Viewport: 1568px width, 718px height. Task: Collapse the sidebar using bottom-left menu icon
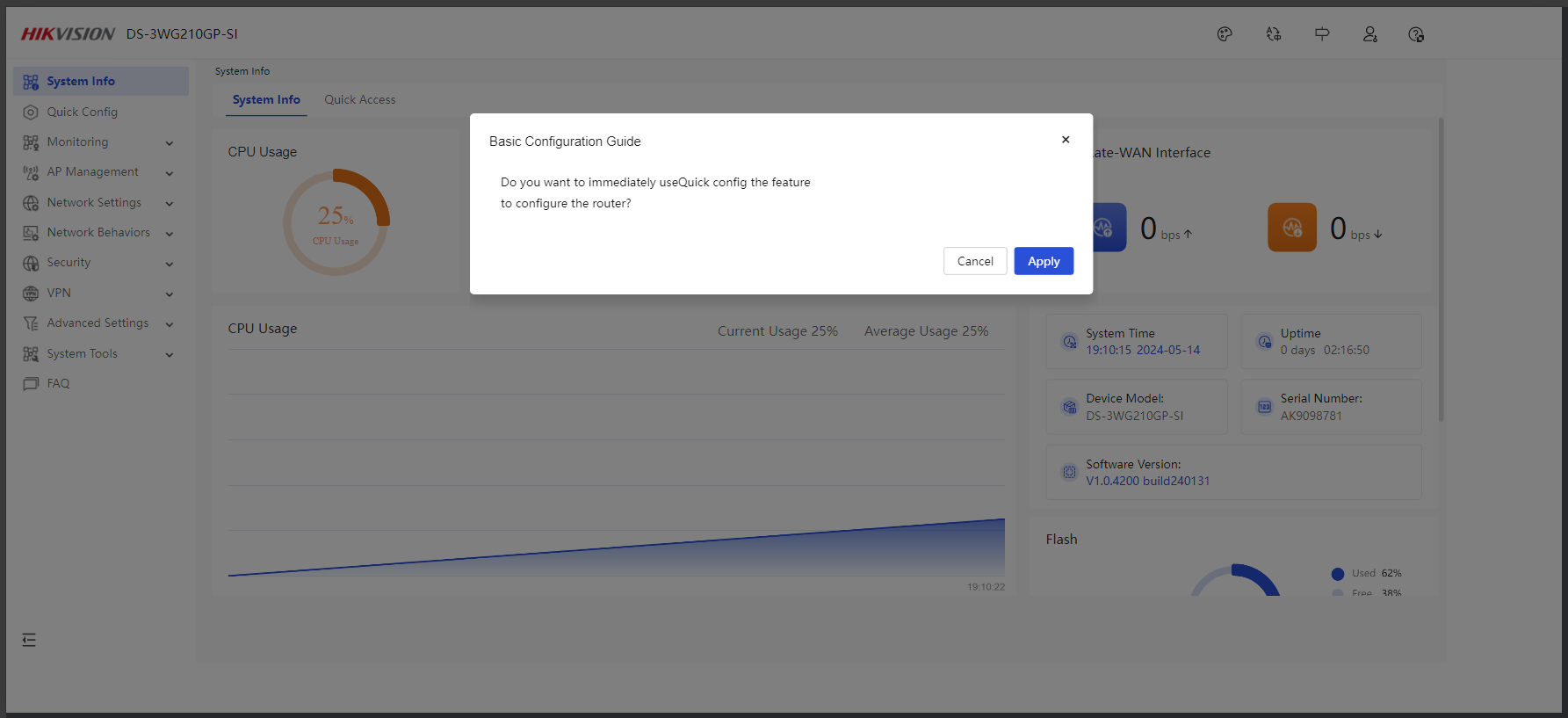click(x=29, y=640)
